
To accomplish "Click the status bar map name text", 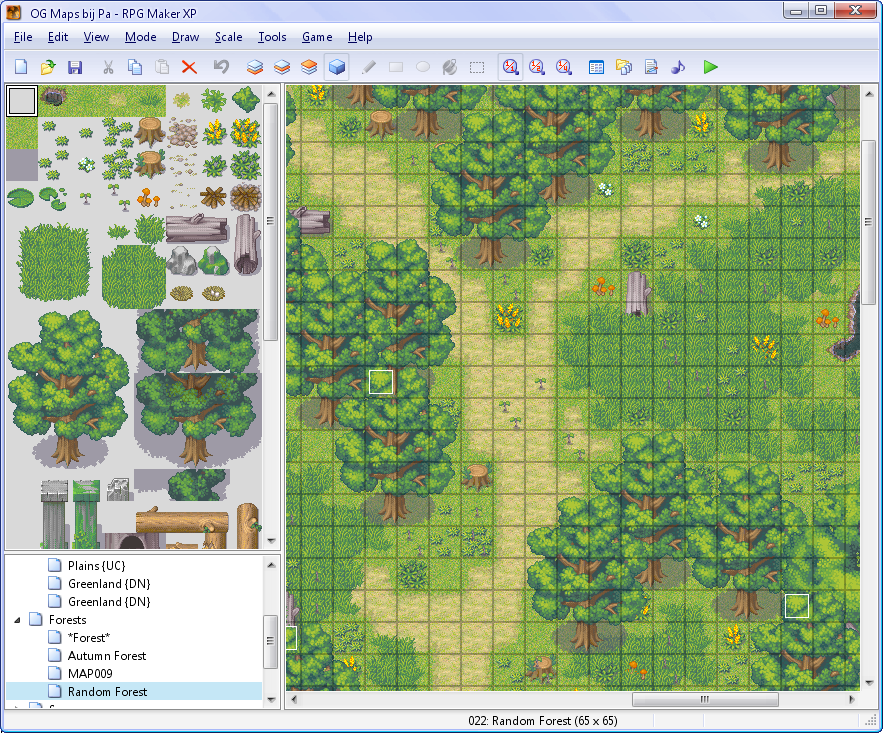I will point(542,721).
